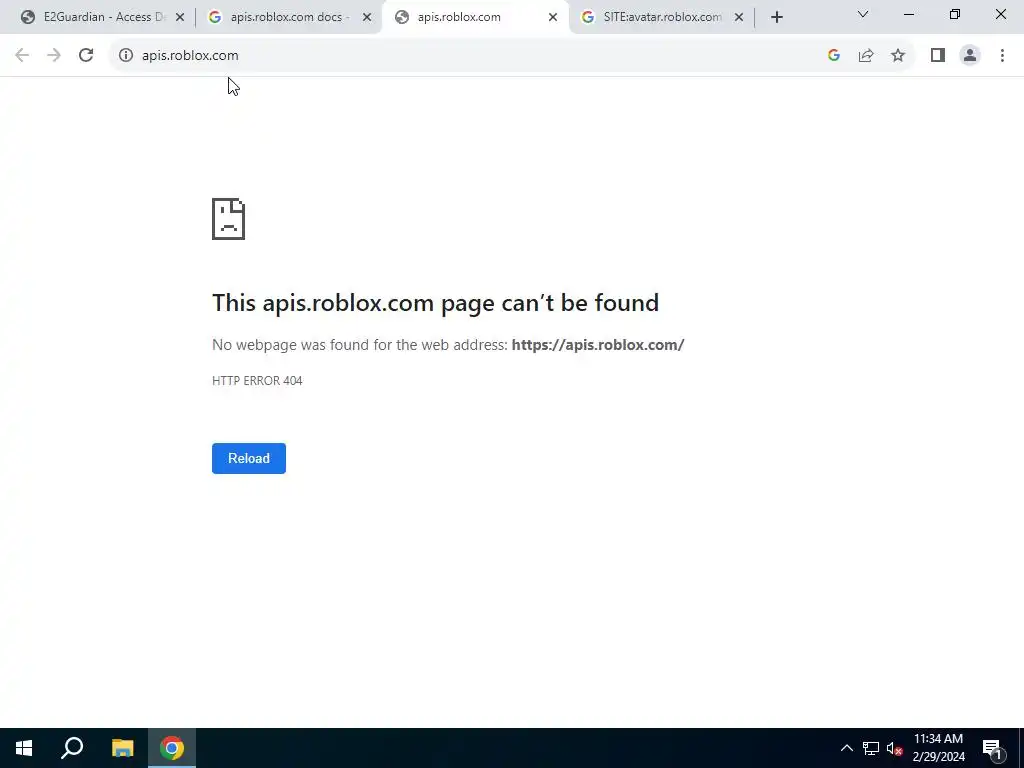
Task: Open Windows Start menu
Action: pos(24,748)
